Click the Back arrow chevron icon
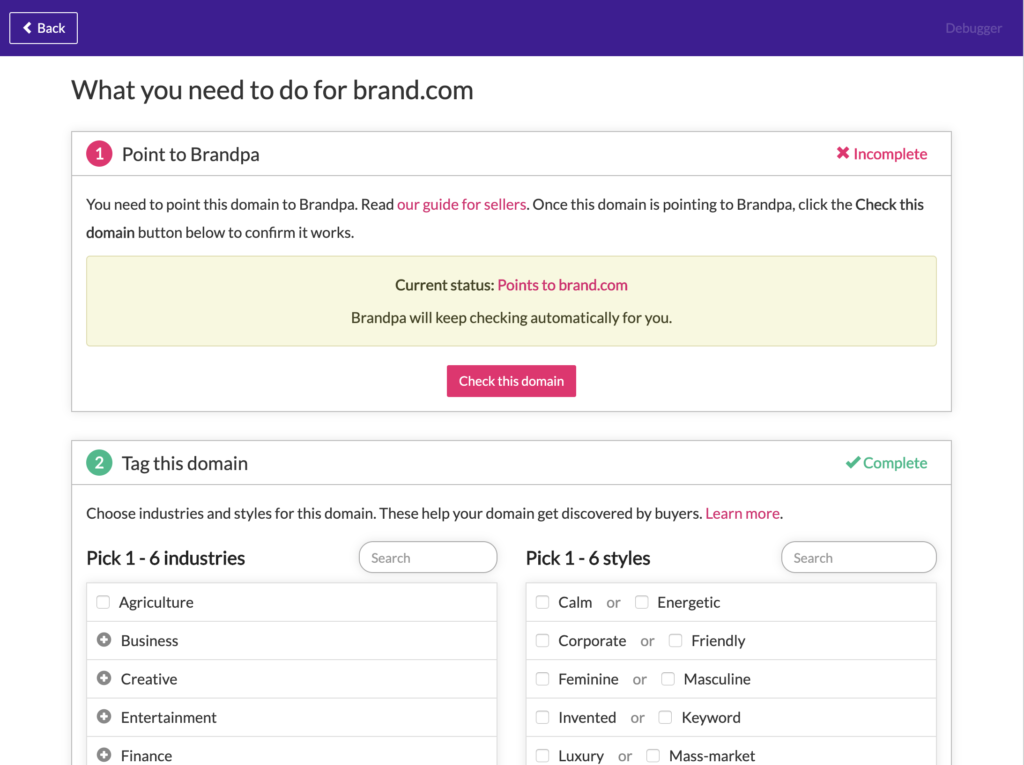 27,27
